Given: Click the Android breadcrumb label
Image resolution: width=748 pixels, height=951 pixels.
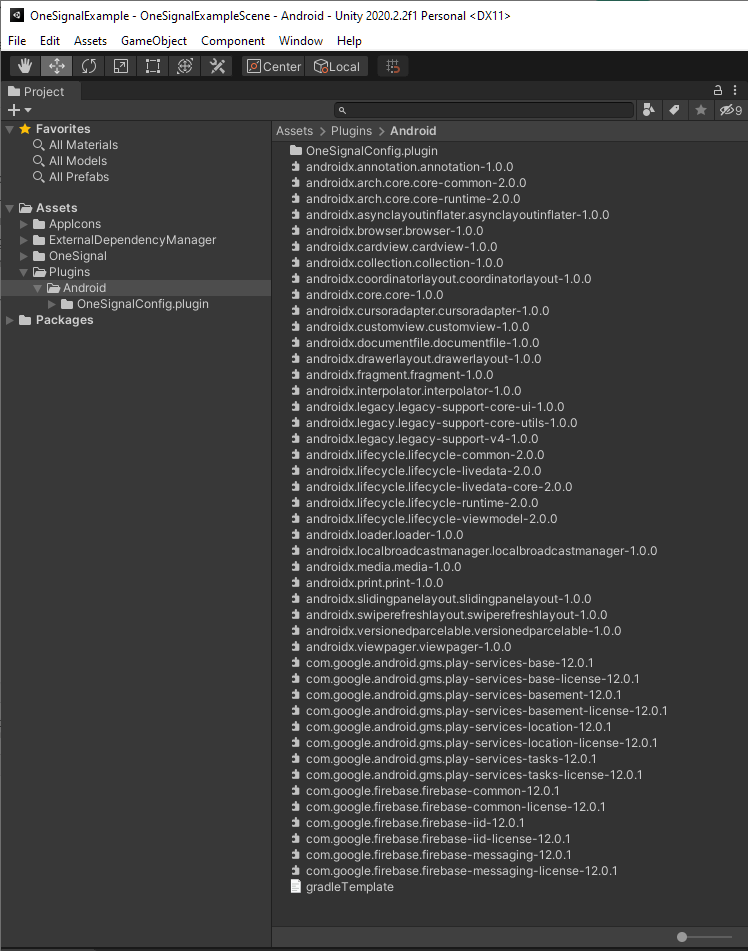Looking at the screenshot, I should click(x=413, y=131).
